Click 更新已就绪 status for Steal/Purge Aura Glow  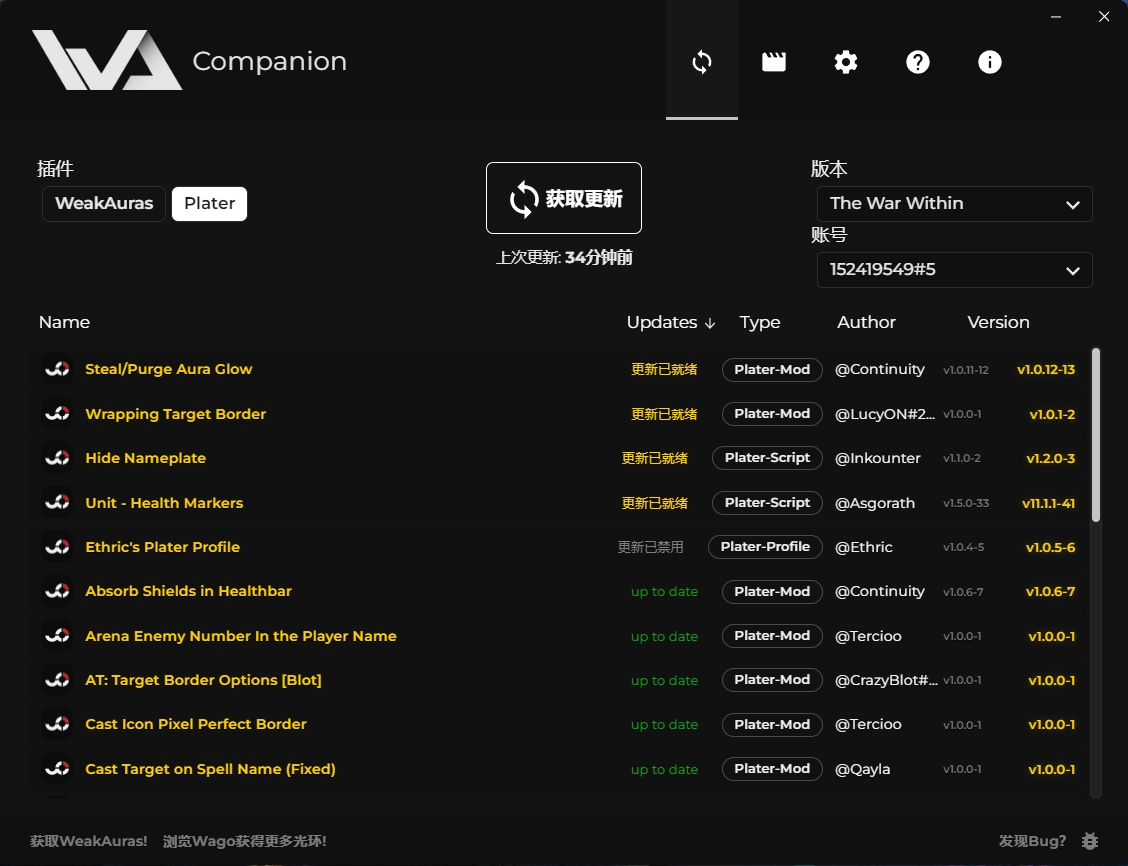(664, 370)
